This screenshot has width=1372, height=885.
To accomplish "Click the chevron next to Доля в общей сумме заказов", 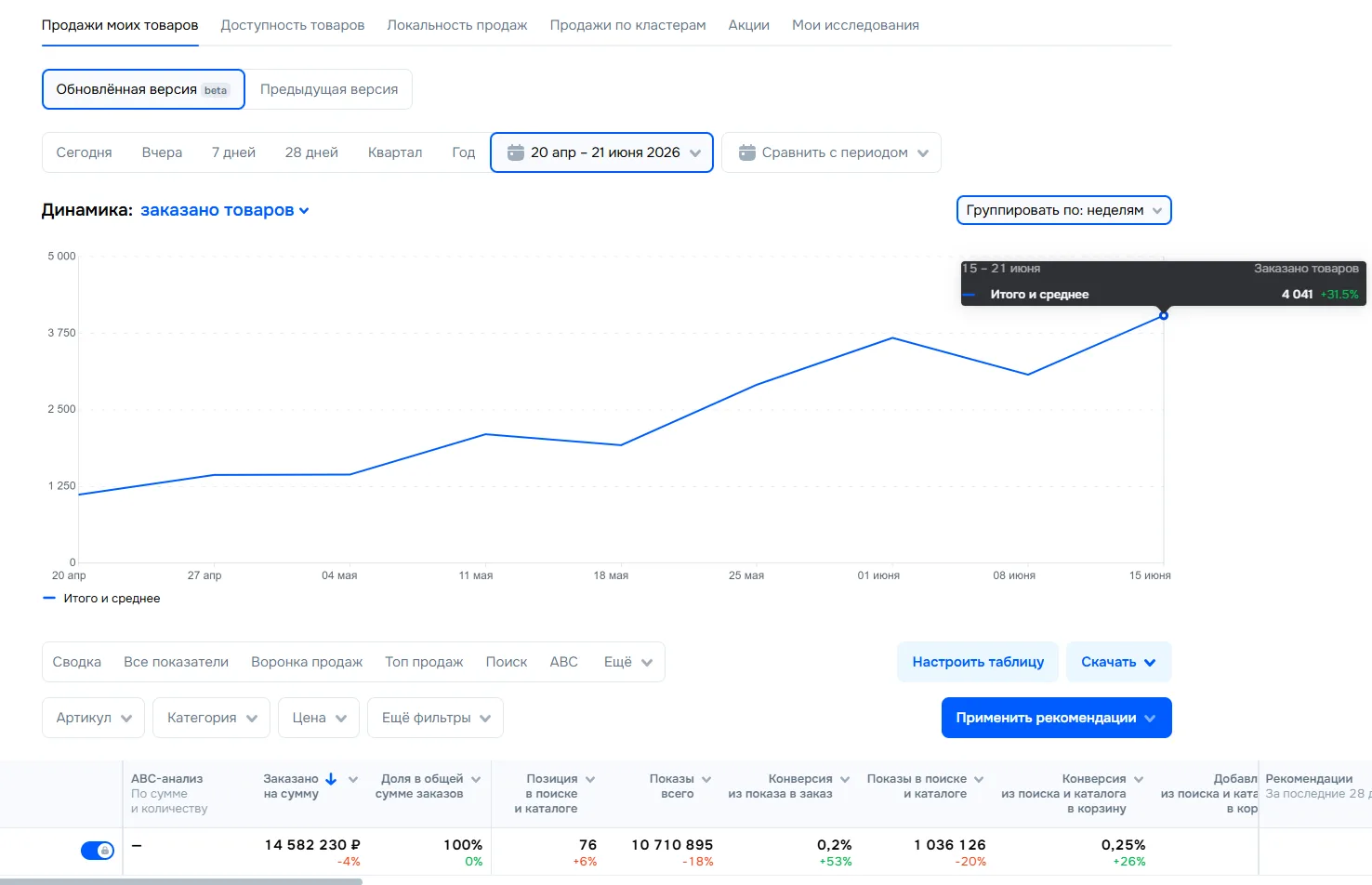I will point(476,780).
